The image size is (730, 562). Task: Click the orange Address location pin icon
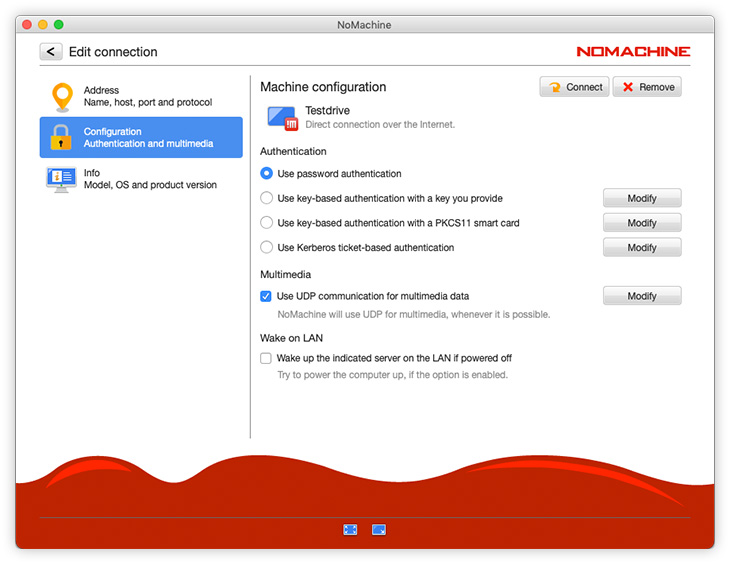click(62, 97)
